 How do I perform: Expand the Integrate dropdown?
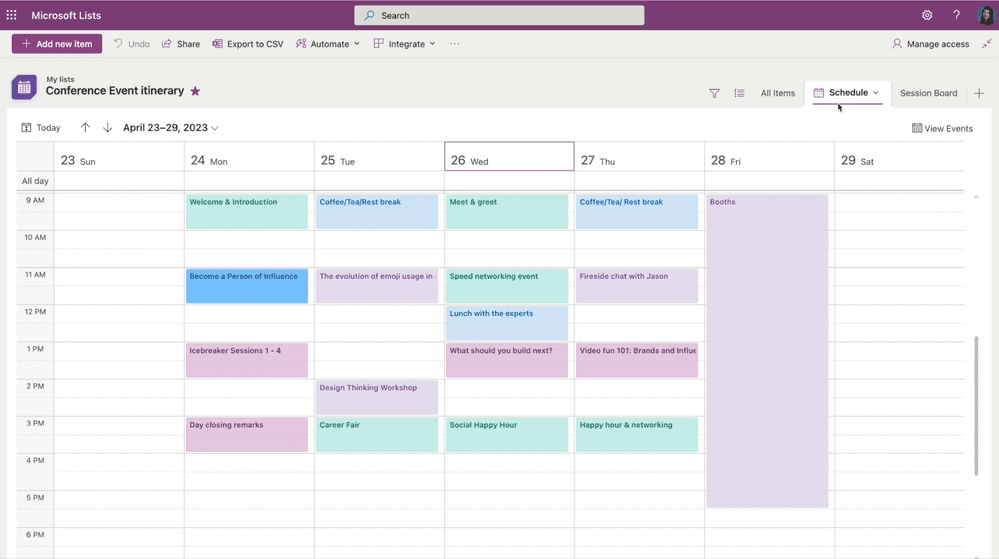pyautogui.click(x=405, y=44)
